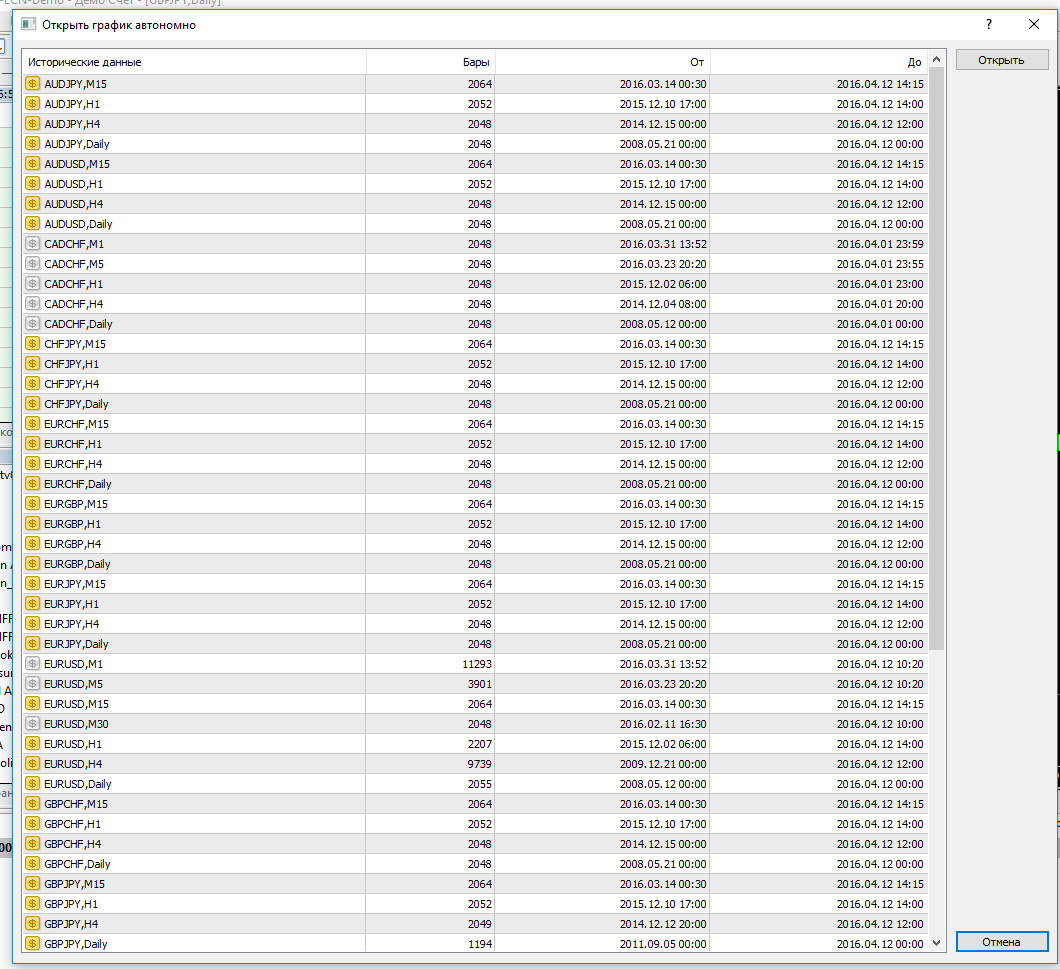Click the gold icon beside GBPJPY,Daily
Viewport: 1060px width, 969px height.
(x=32, y=944)
